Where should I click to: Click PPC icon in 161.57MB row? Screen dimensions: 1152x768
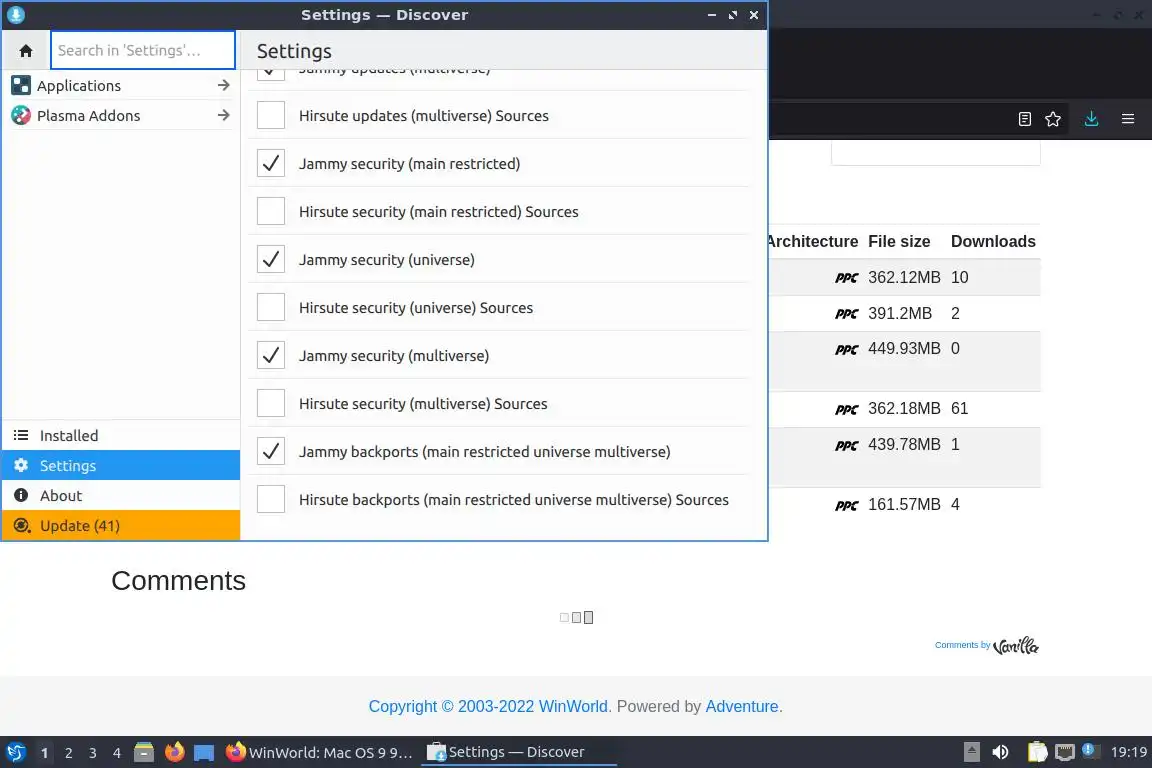click(x=846, y=506)
